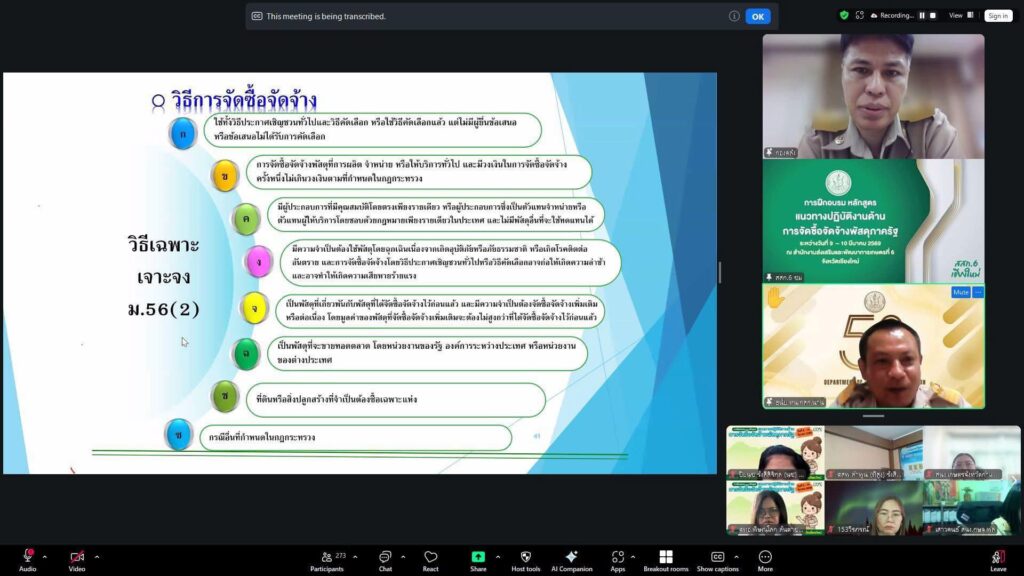Open Breakout rooms

pos(665,557)
